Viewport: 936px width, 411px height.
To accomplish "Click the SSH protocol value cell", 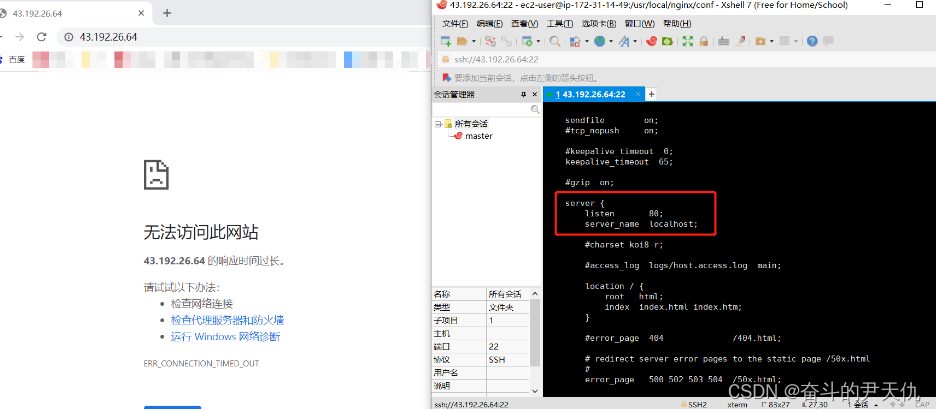I will [507, 360].
